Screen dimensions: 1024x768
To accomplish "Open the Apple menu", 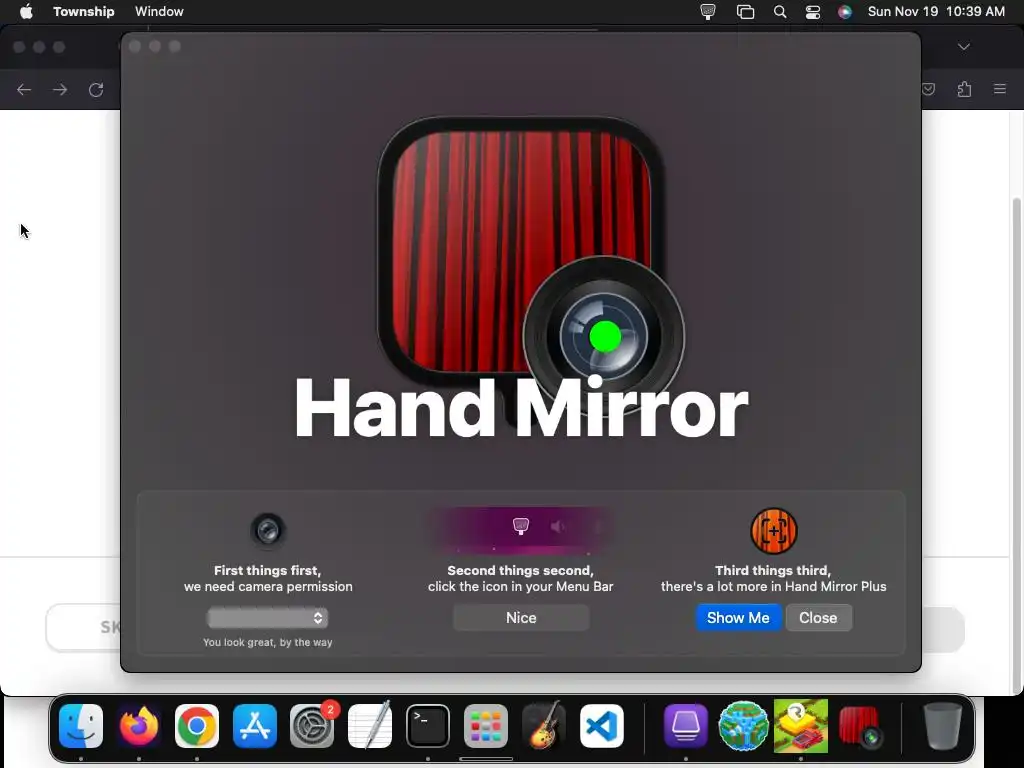I will (26, 12).
